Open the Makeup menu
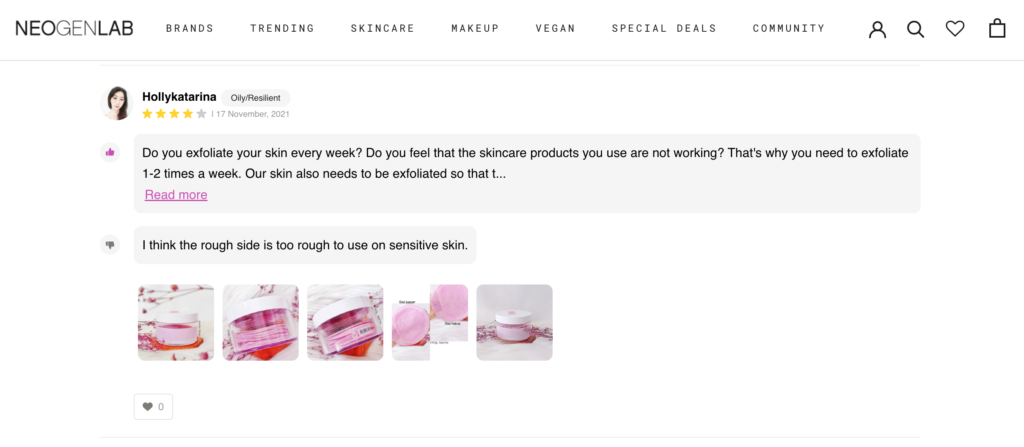 pos(475,29)
